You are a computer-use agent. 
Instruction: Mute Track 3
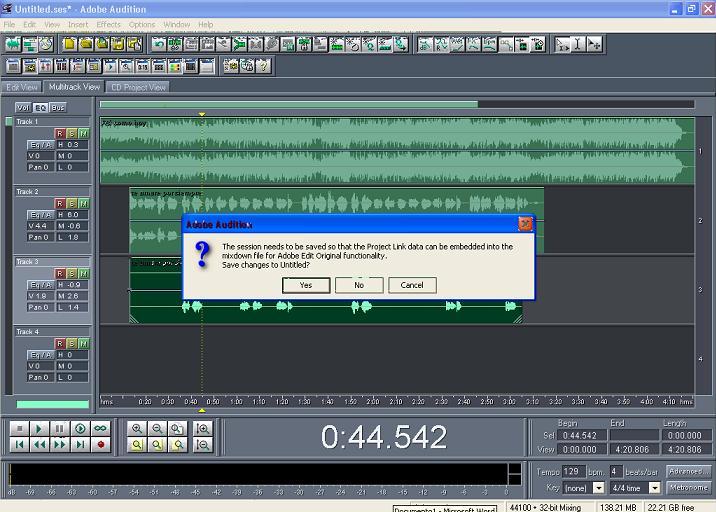pyautogui.click(x=84, y=273)
